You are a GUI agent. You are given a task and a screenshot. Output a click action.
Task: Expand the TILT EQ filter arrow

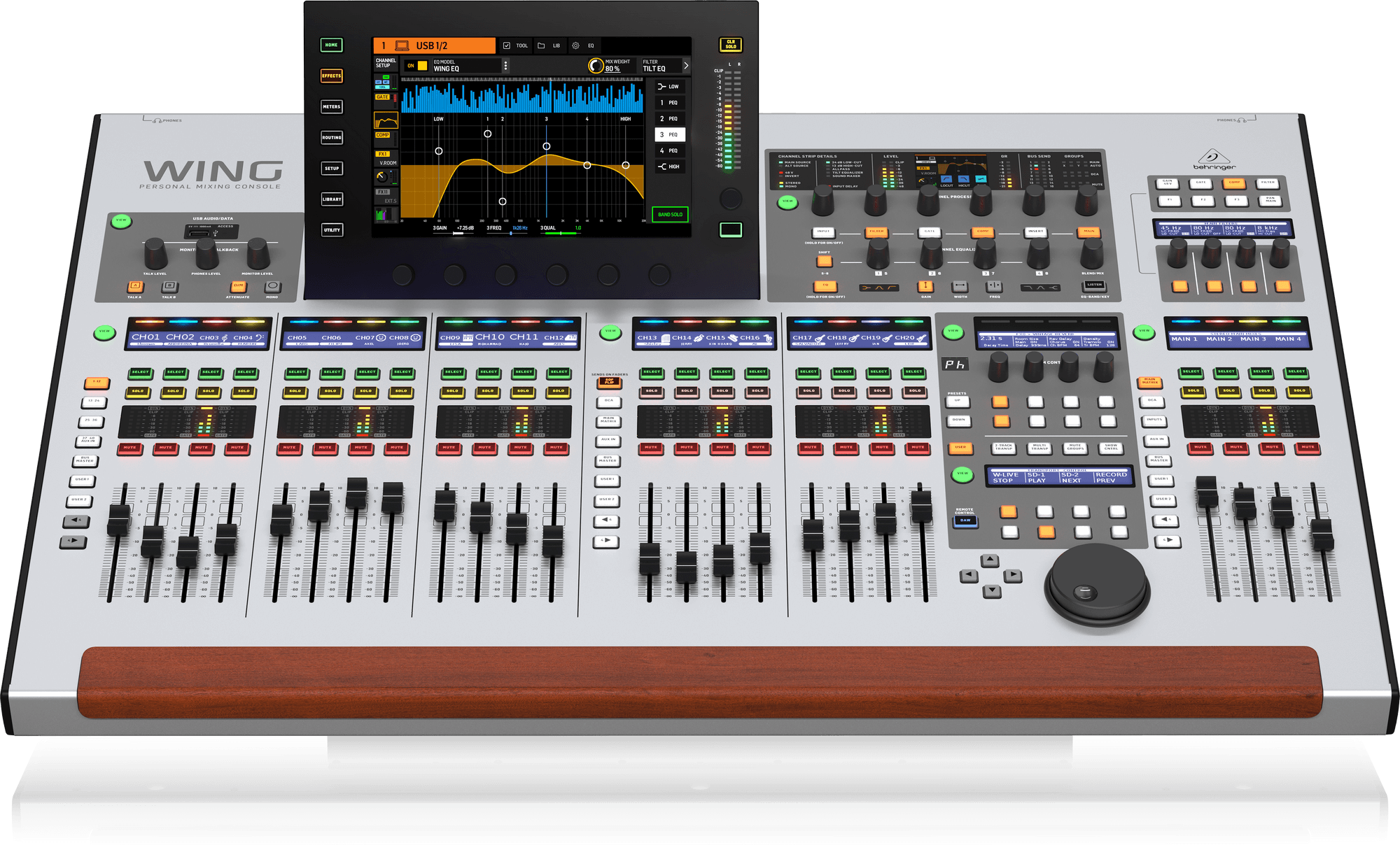click(685, 66)
